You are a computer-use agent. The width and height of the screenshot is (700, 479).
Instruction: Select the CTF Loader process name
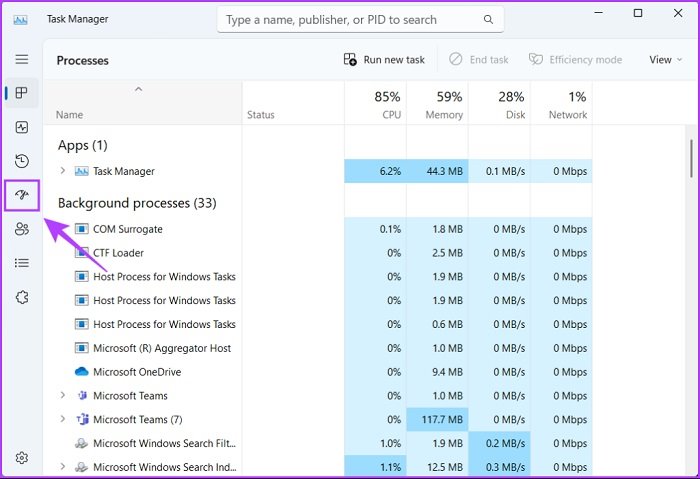118,253
